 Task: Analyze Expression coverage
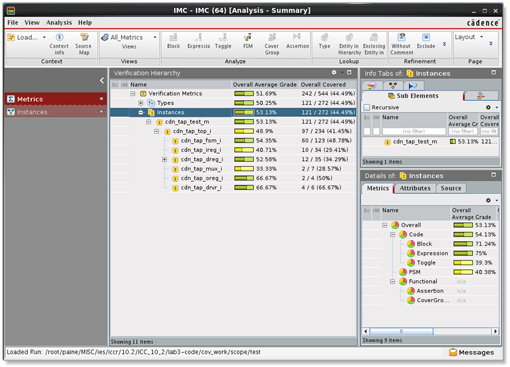click(x=199, y=41)
